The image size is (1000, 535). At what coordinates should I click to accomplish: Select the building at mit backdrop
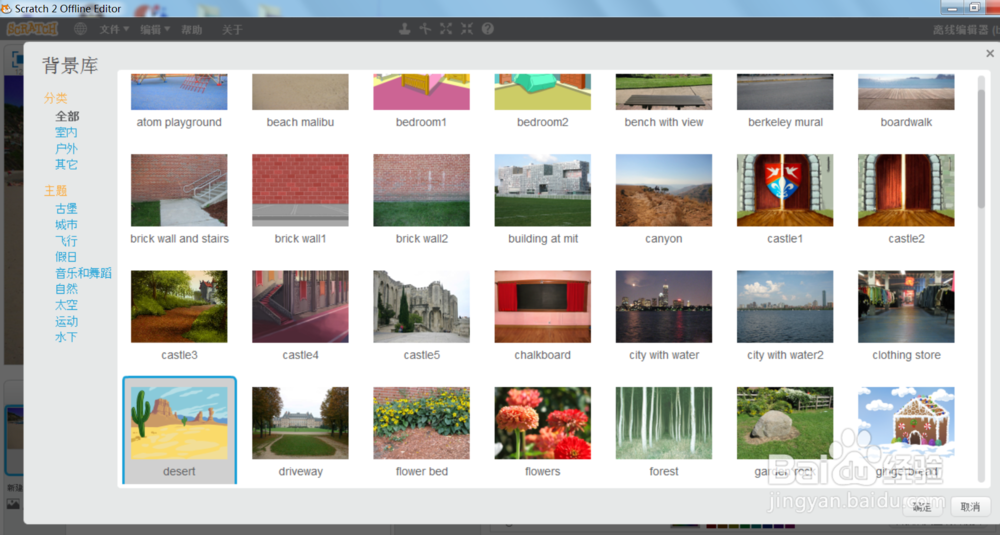pyautogui.click(x=543, y=199)
